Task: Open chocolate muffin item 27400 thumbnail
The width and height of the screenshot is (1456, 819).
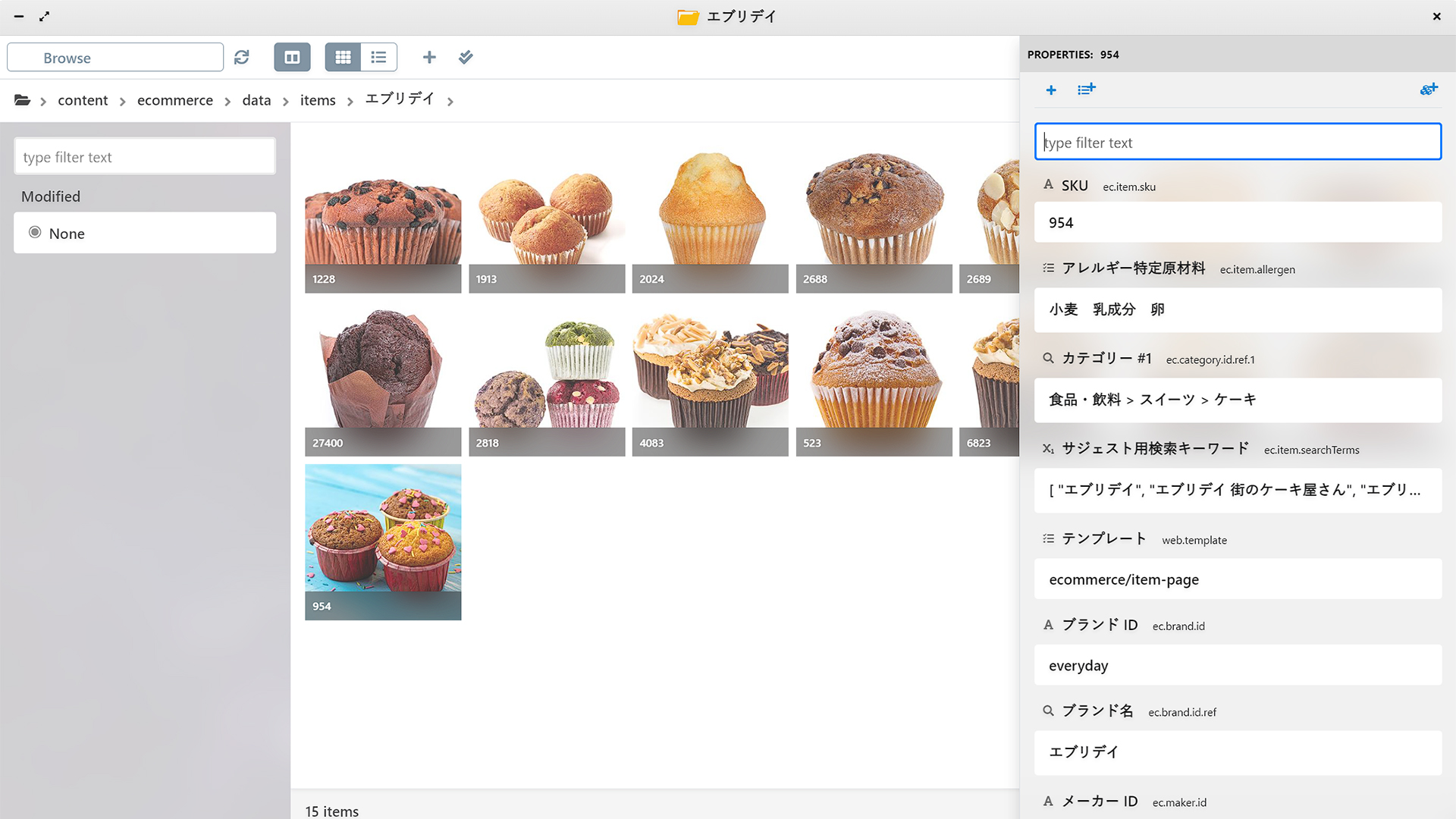Action: click(x=383, y=378)
